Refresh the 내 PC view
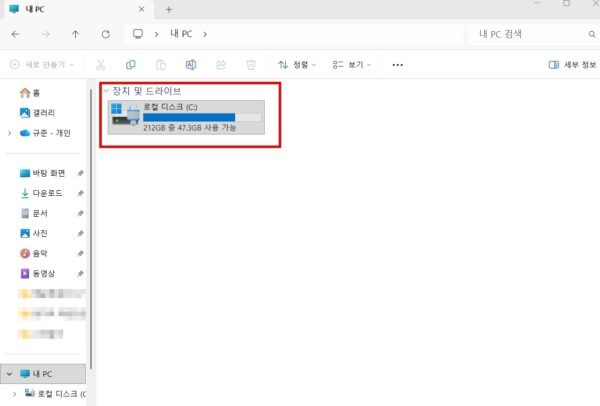This screenshot has height=406, width=600. point(106,34)
